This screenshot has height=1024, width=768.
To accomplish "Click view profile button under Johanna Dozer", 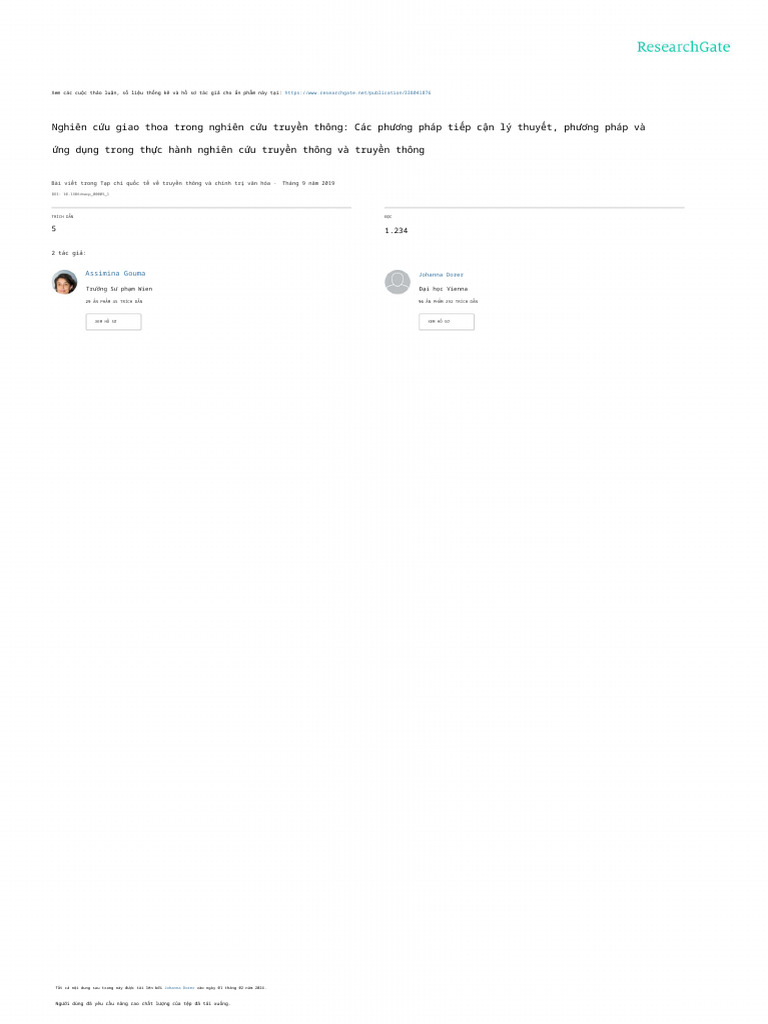I will click(x=447, y=321).
